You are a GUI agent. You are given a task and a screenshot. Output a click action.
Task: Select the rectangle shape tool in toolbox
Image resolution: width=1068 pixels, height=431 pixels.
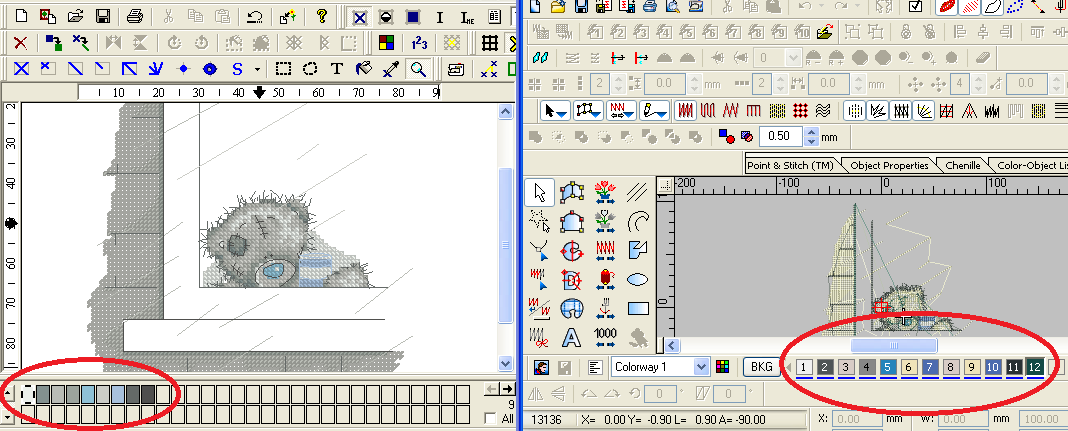click(x=638, y=308)
